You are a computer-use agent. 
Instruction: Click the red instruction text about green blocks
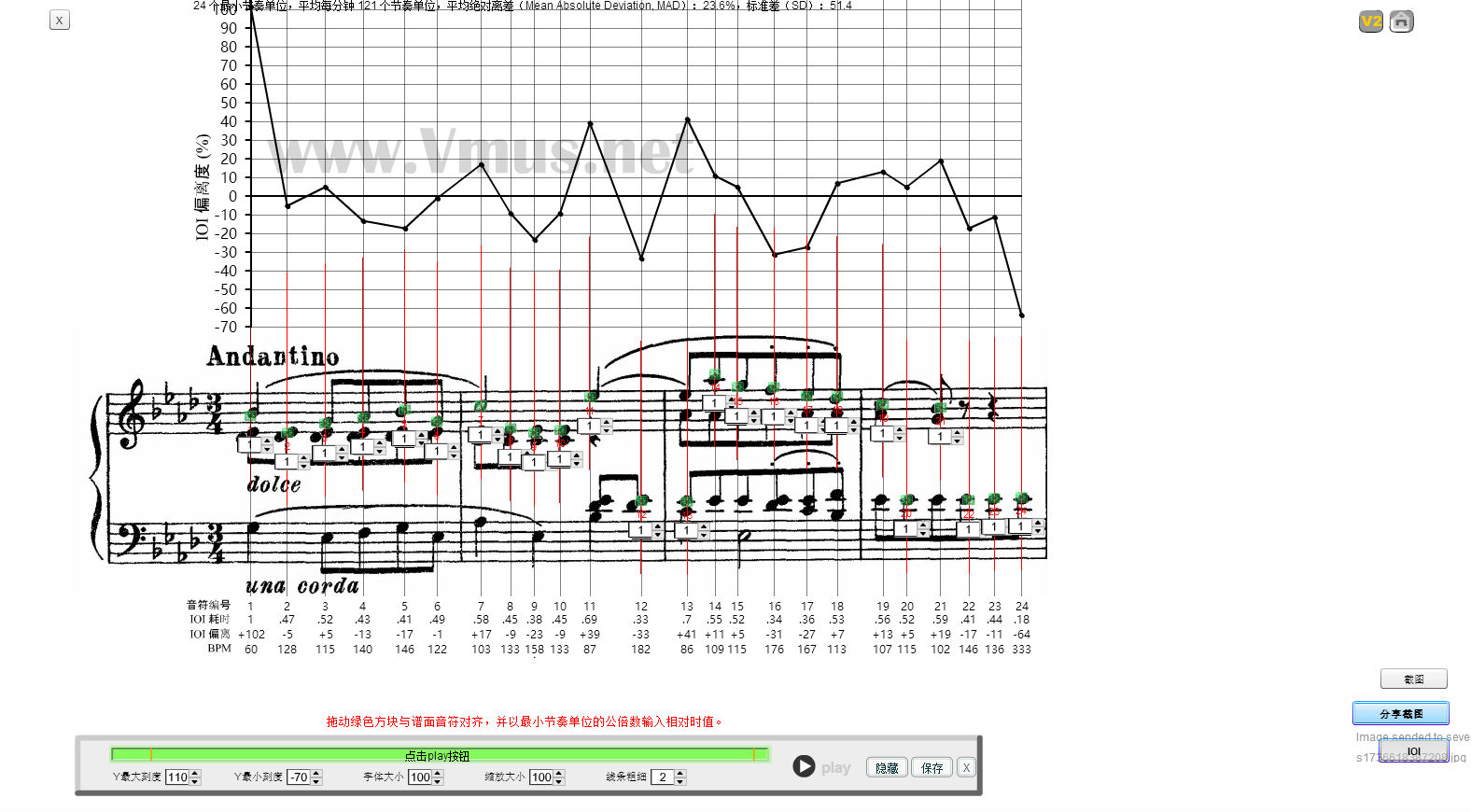(525, 721)
